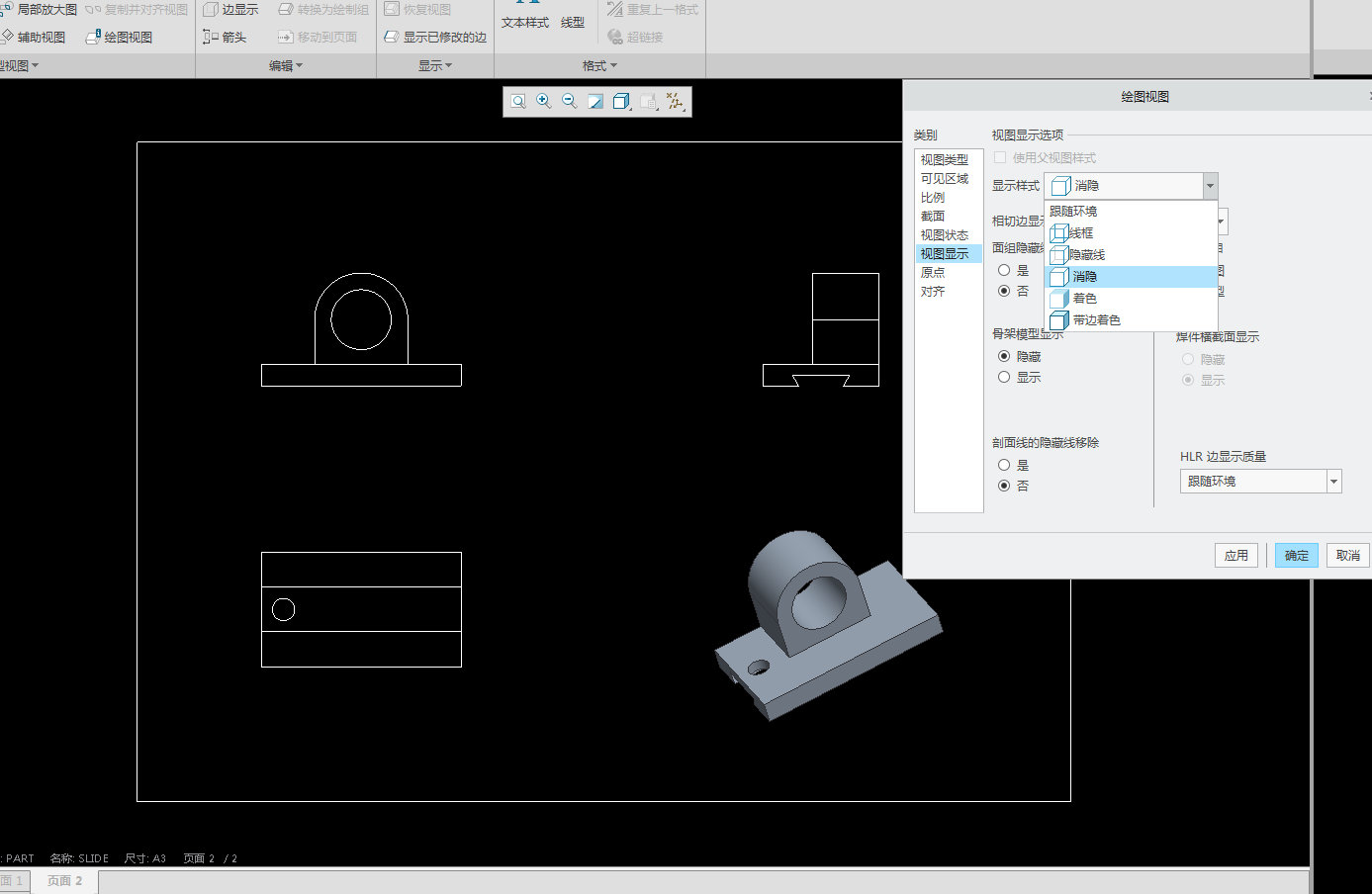Collapse the 显示样式 dropdown arrow

click(x=1209, y=186)
